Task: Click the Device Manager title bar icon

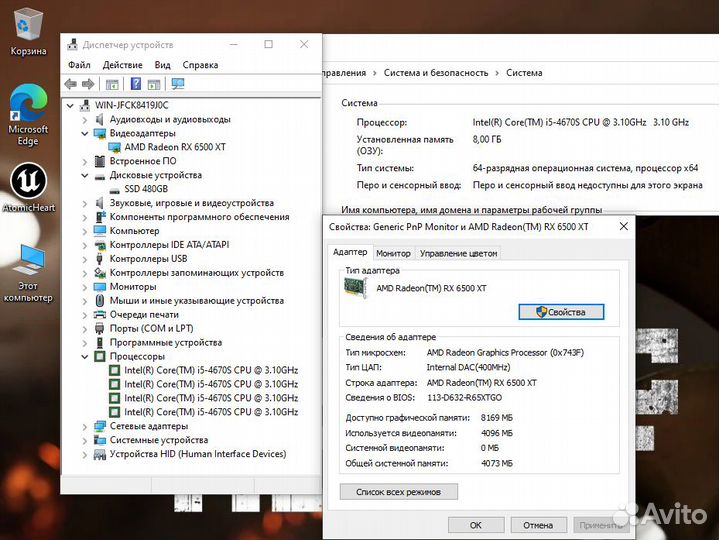Action: tap(72, 44)
